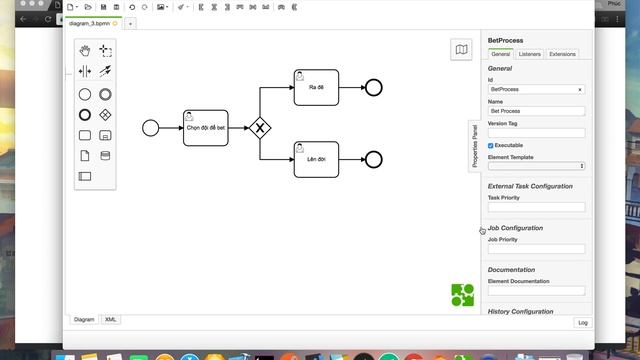
Task: Switch to the Extensions tab
Action: (x=562, y=54)
